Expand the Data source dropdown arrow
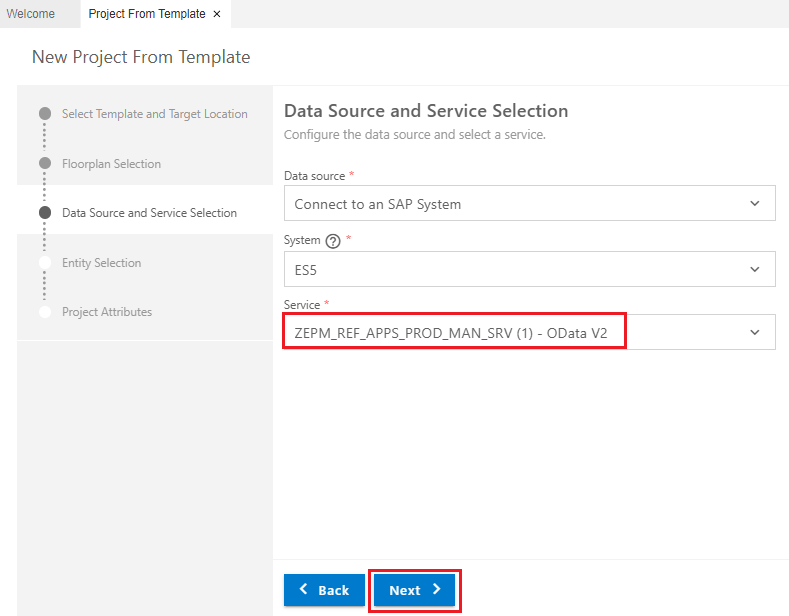This screenshot has height=616, width=789. pyautogui.click(x=755, y=204)
